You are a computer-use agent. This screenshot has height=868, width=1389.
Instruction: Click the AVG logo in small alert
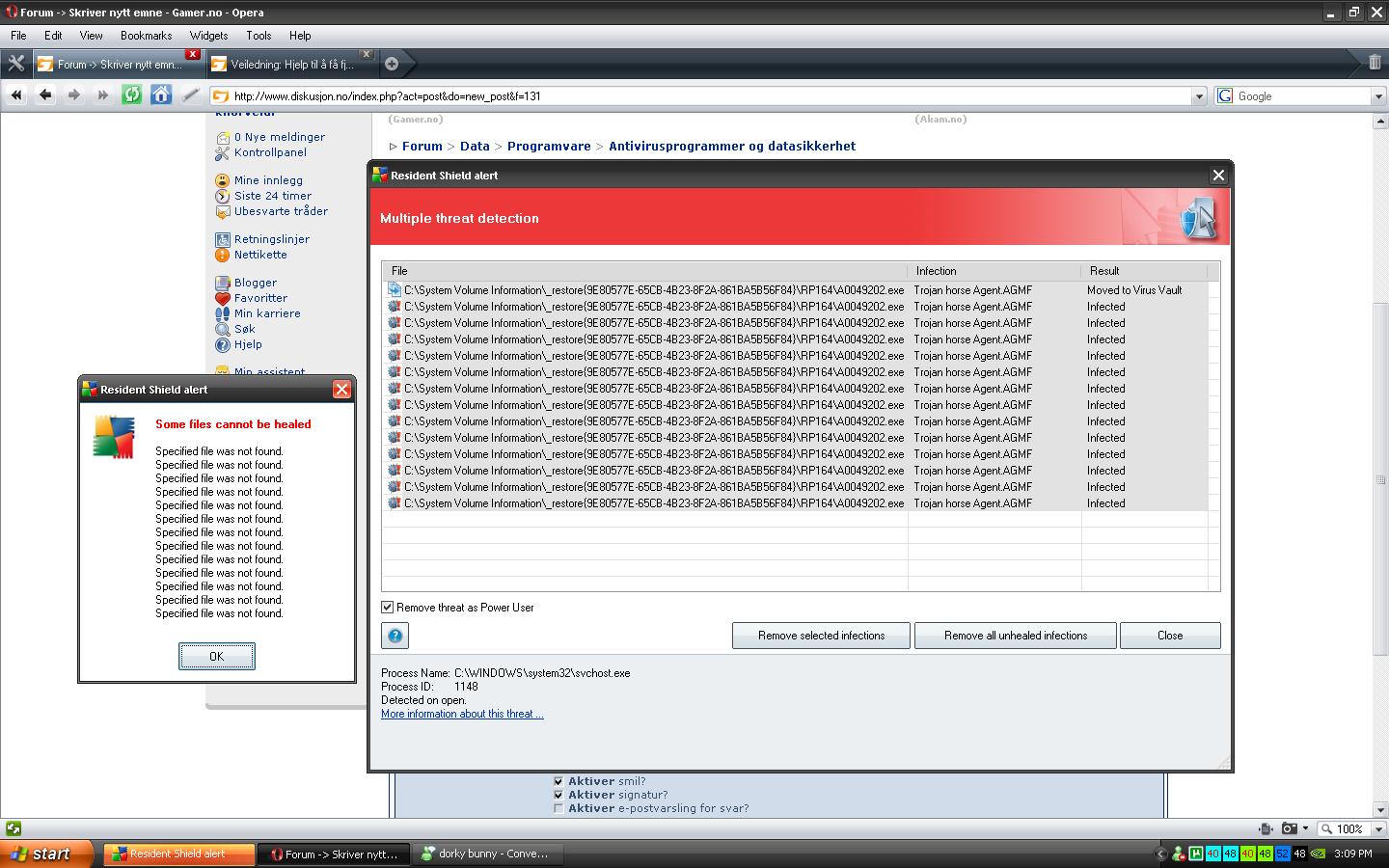114,437
